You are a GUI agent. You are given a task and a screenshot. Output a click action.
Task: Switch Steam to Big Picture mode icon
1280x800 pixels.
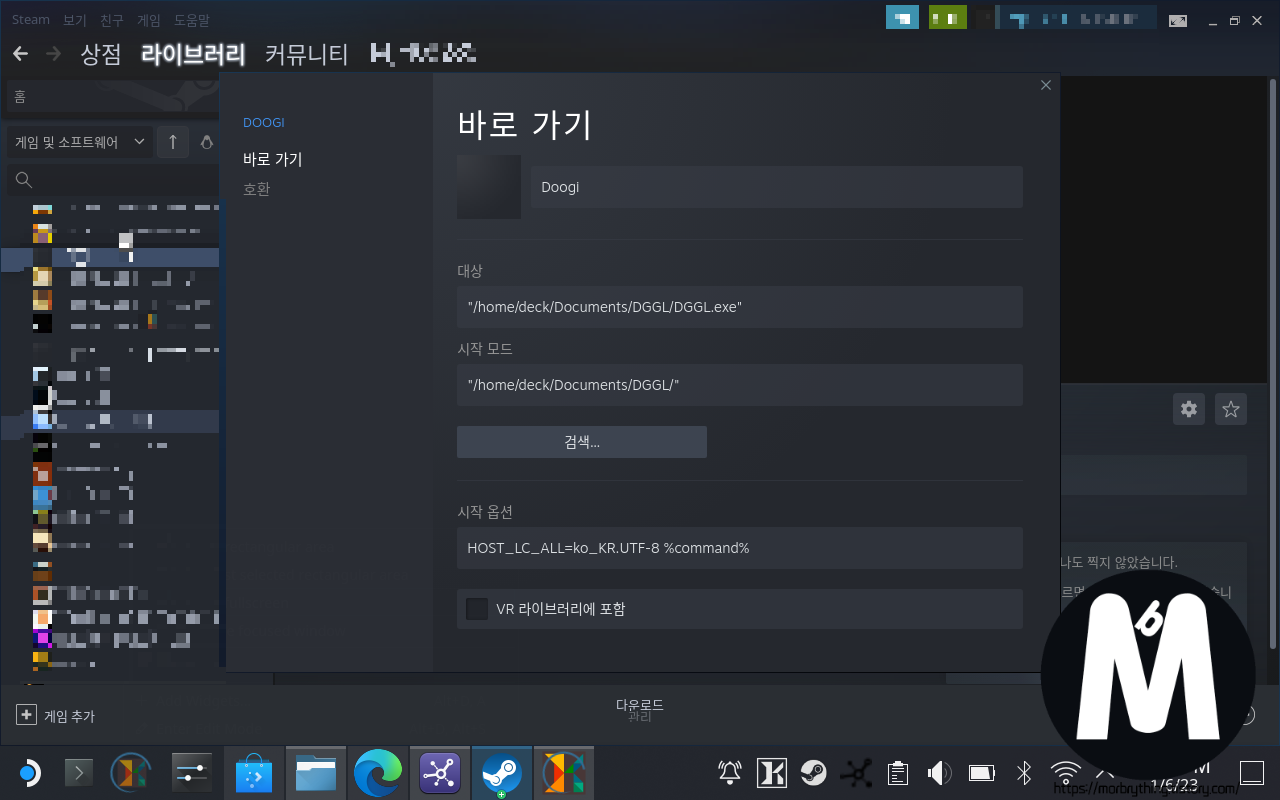click(x=1178, y=20)
